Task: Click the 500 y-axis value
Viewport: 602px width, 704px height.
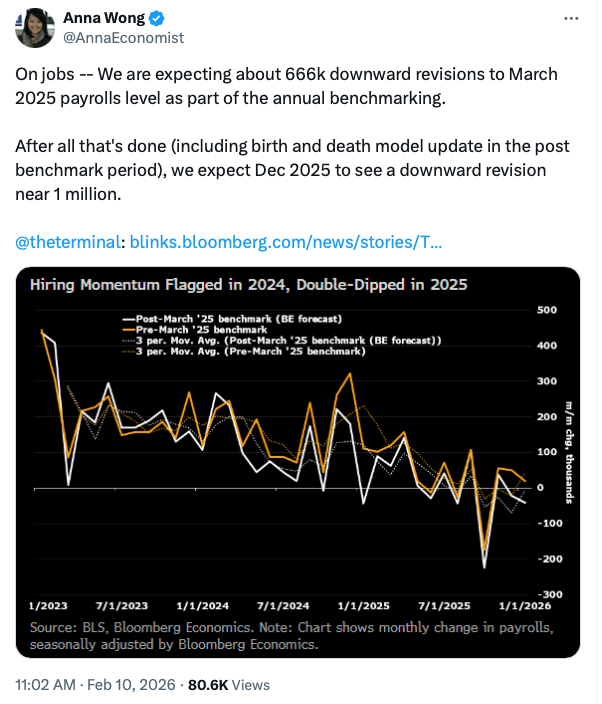Action: pyautogui.click(x=546, y=310)
